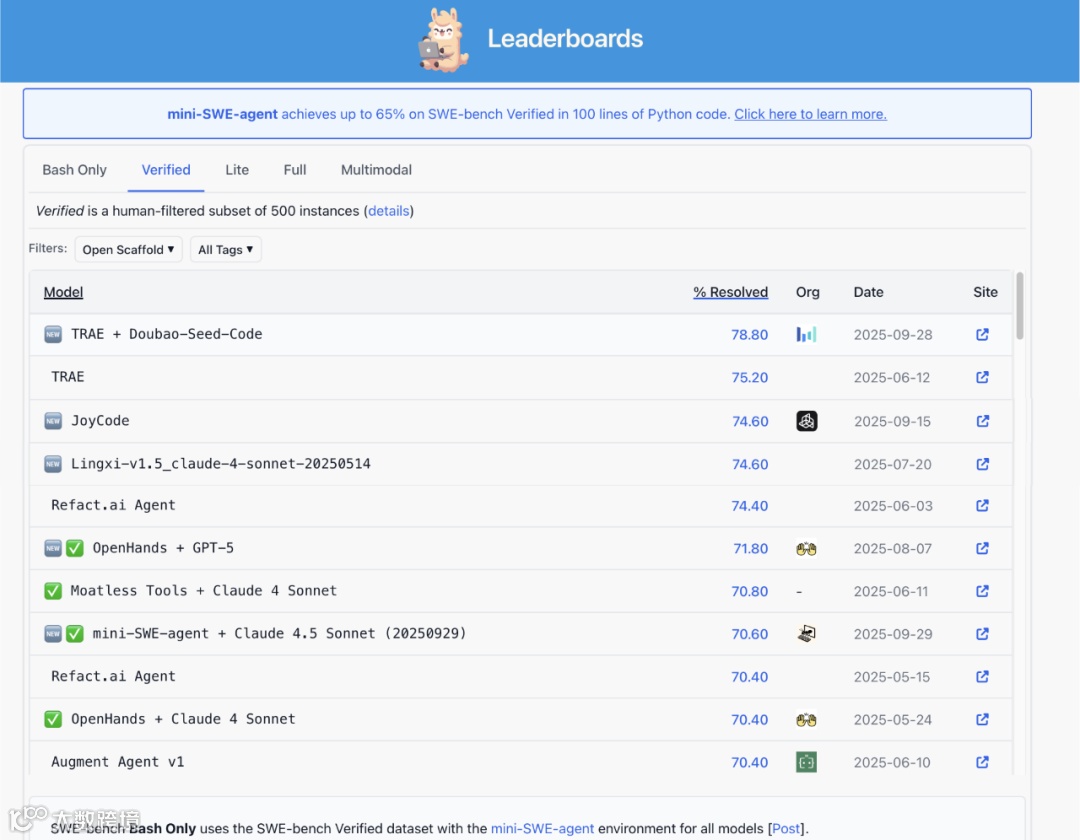Click the Leaderboards header title
The image size is (1080, 840).
coord(565,39)
